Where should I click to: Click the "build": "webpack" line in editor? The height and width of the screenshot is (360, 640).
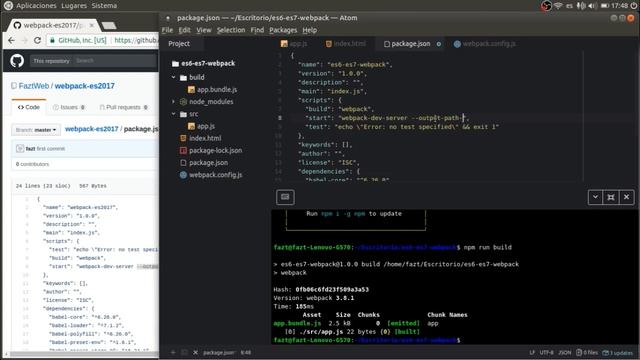click(x=339, y=109)
